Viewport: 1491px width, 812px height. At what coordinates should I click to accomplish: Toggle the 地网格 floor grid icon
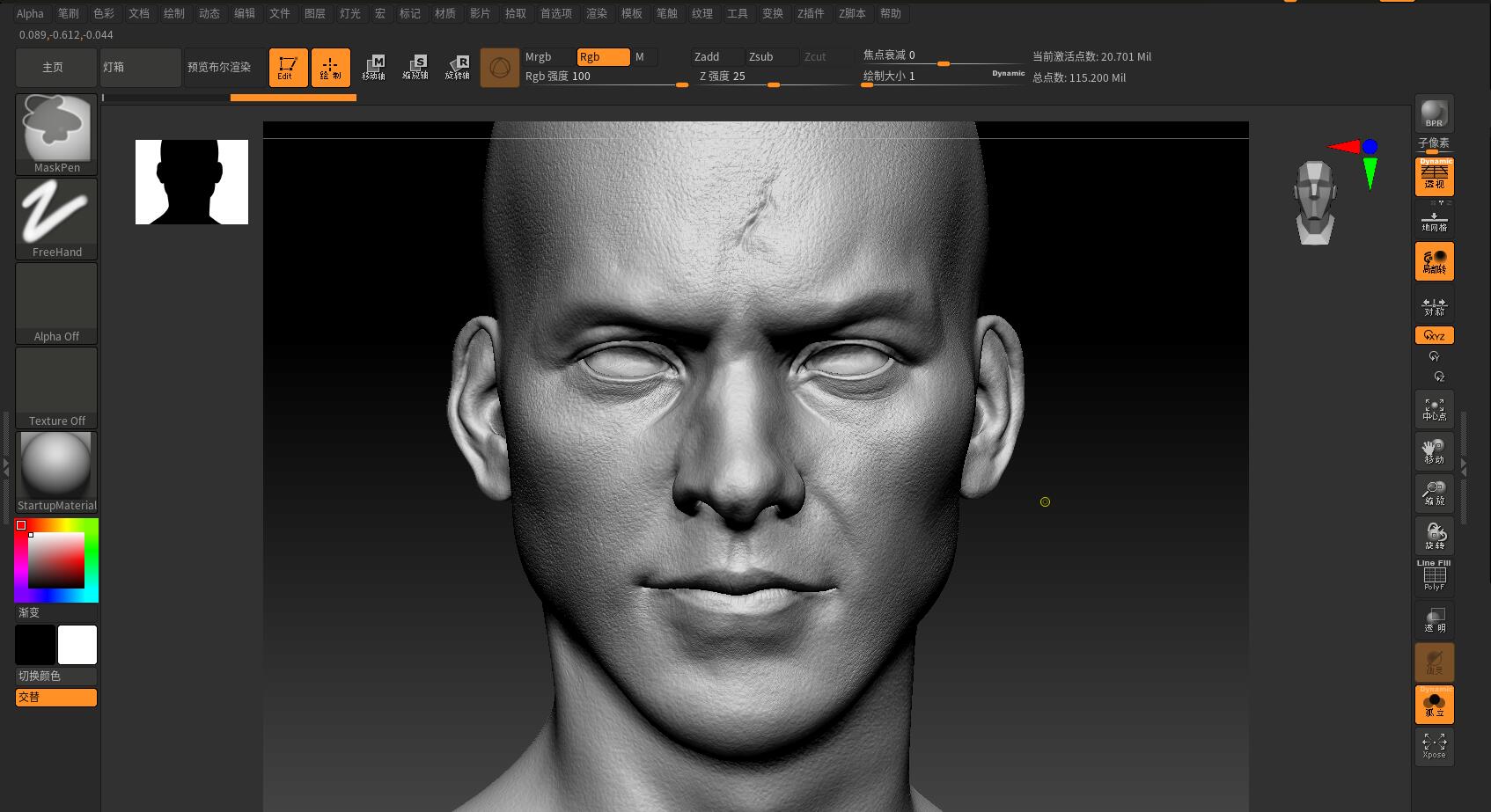coord(1435,218)
